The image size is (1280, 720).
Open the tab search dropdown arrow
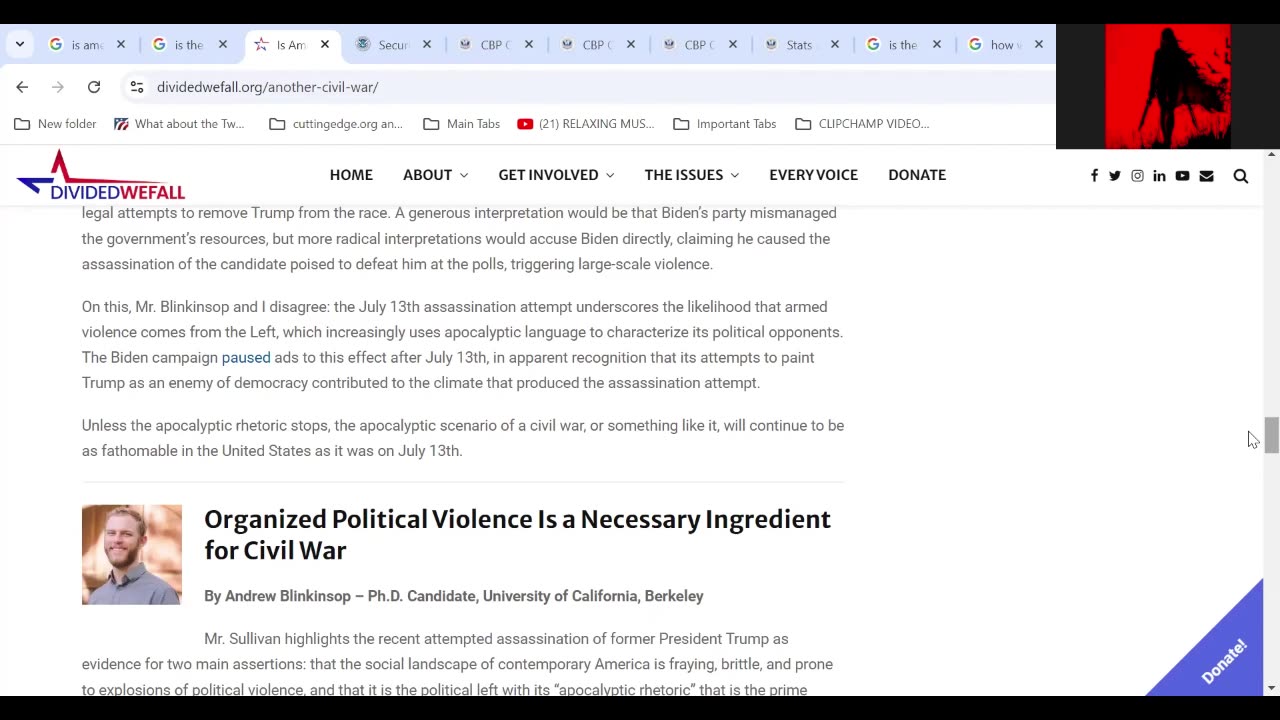tap(20, 44)
